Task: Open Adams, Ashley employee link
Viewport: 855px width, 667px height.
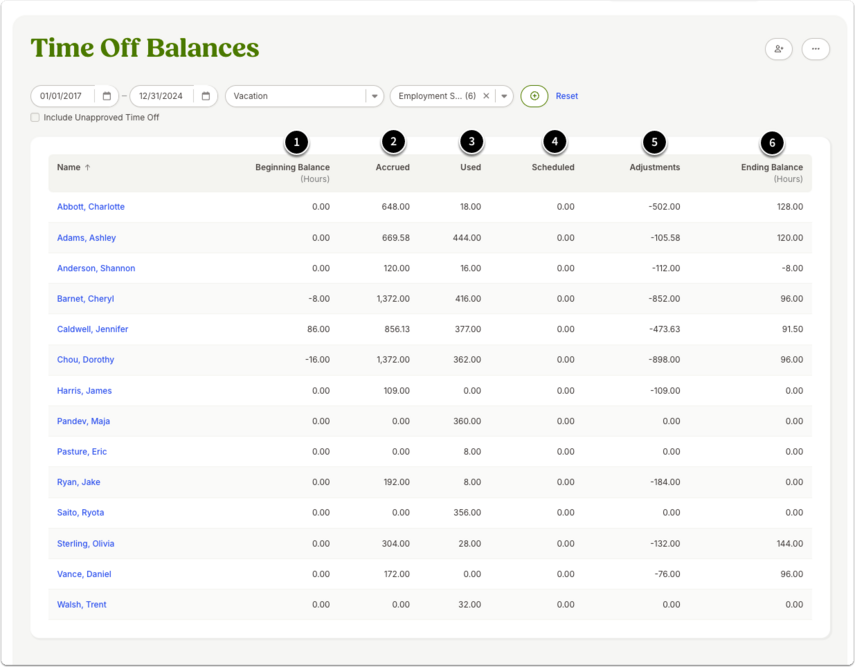Action: (86, 238)
